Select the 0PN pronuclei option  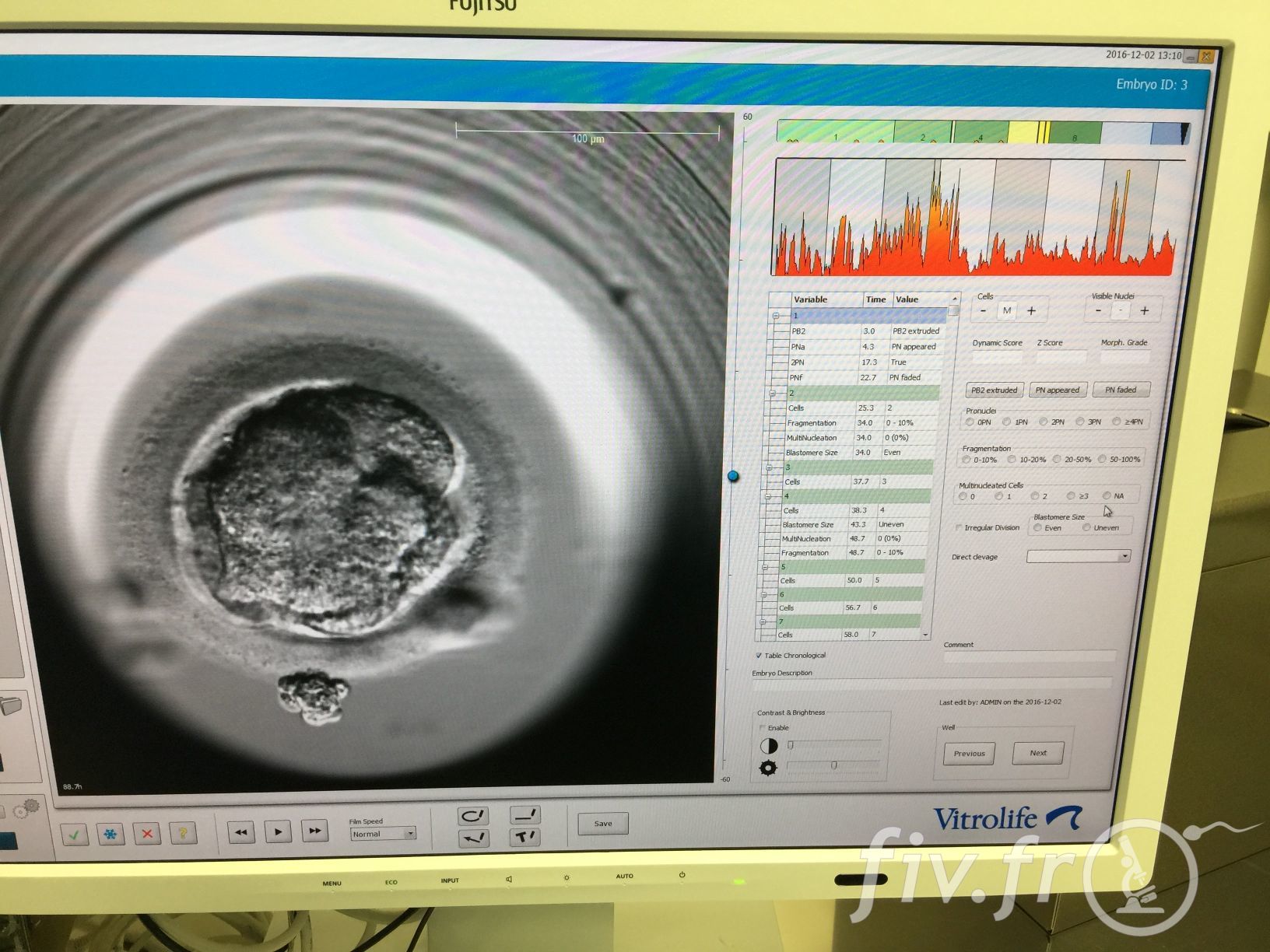(x=970, y=422)
